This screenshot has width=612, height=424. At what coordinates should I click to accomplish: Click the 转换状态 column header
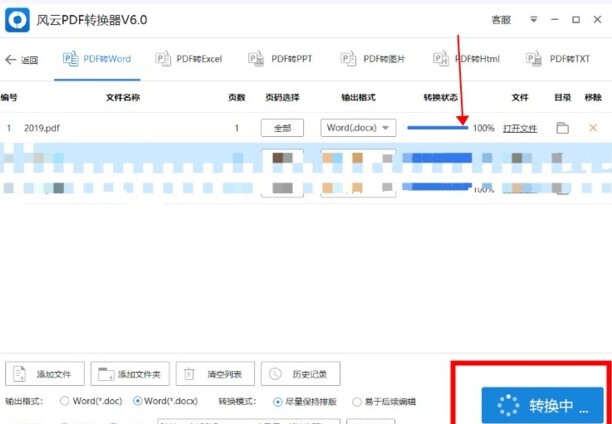pyautogui.click(x=441, y=98)
